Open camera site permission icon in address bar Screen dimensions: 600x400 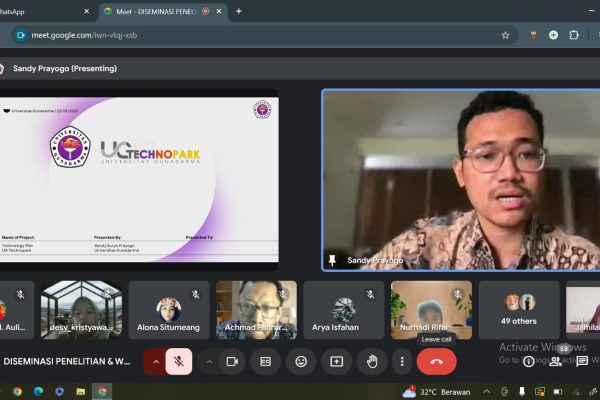(20, 35)
